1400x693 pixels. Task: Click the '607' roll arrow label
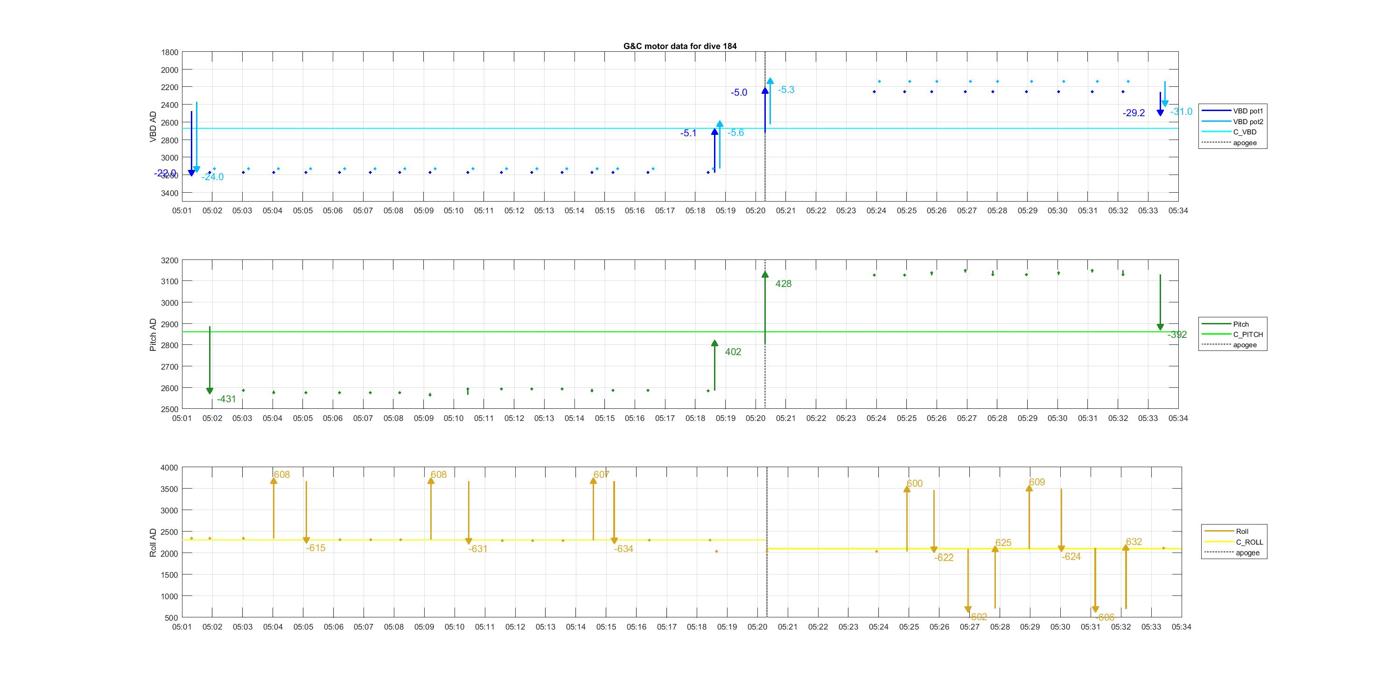pos(601,475)
